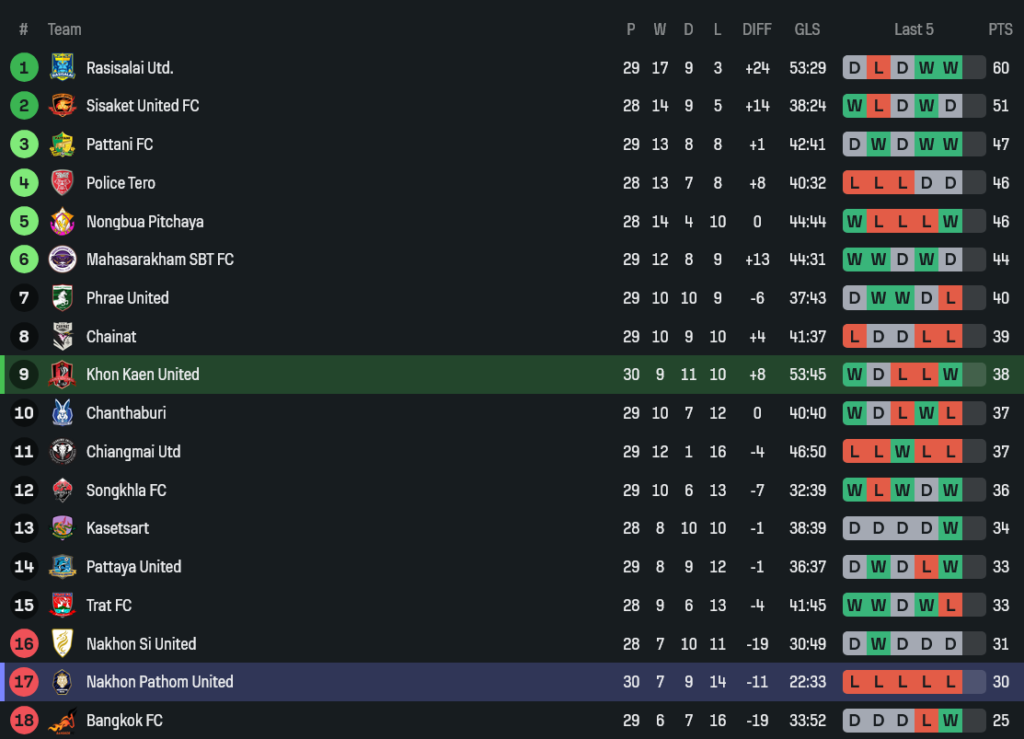Viewport: 1024px width, 739px height.
Task: Click the GLS column header
Action: pos(807,29)
